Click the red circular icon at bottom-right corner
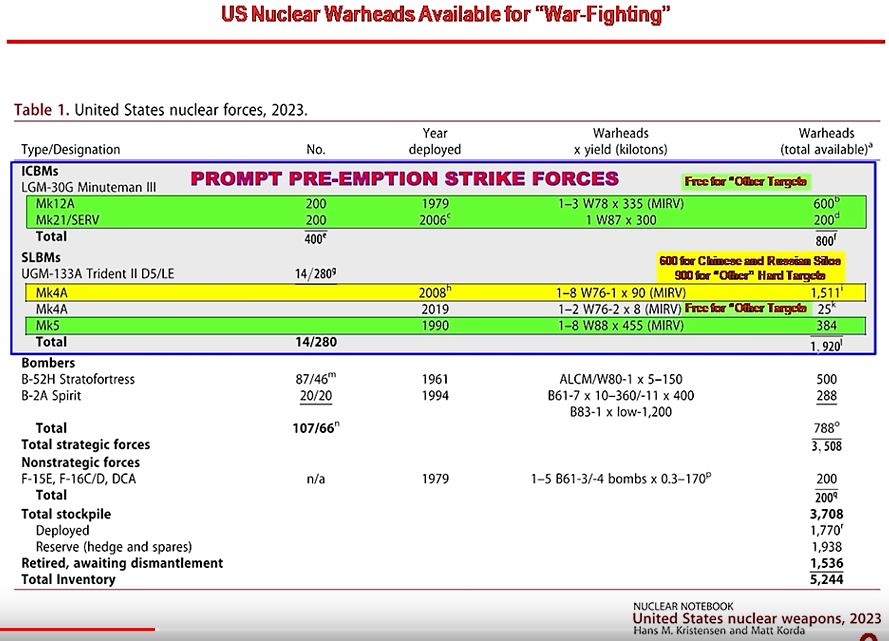The image size is (889, 641). click(880, 637)
